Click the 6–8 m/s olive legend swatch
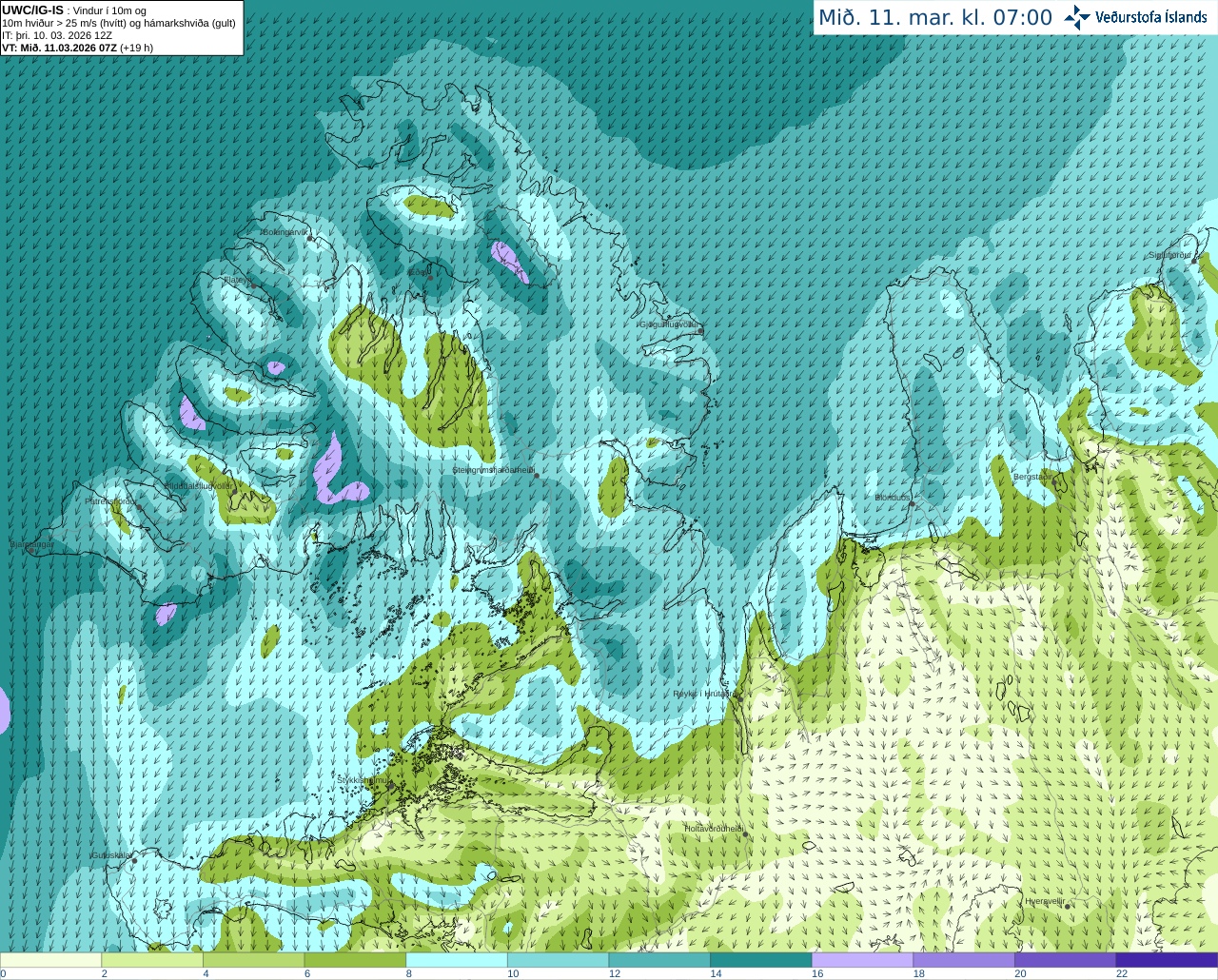Screen dimensions: 1218x980 tap(355, 960)
